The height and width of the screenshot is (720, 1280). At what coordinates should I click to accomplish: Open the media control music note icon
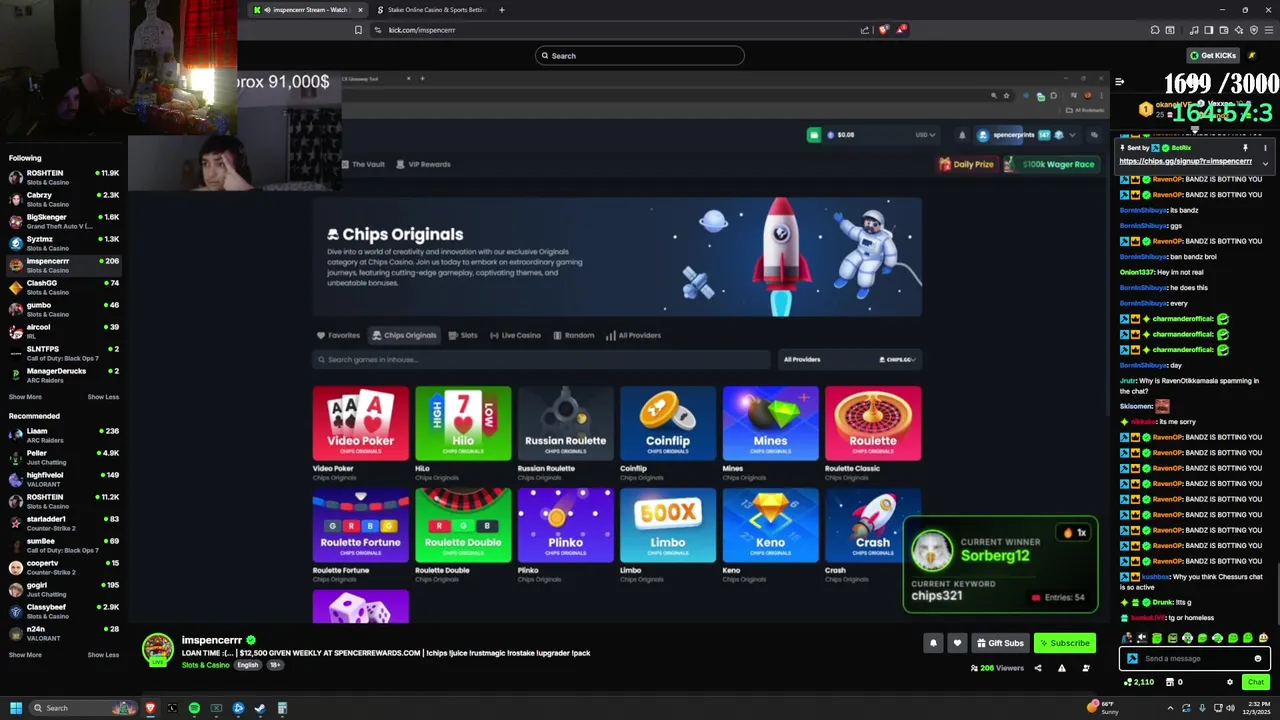1193,30
